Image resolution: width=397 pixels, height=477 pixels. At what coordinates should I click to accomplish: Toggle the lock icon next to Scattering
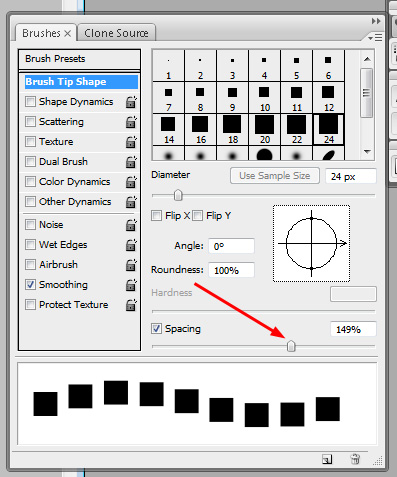tap(131, 122)
